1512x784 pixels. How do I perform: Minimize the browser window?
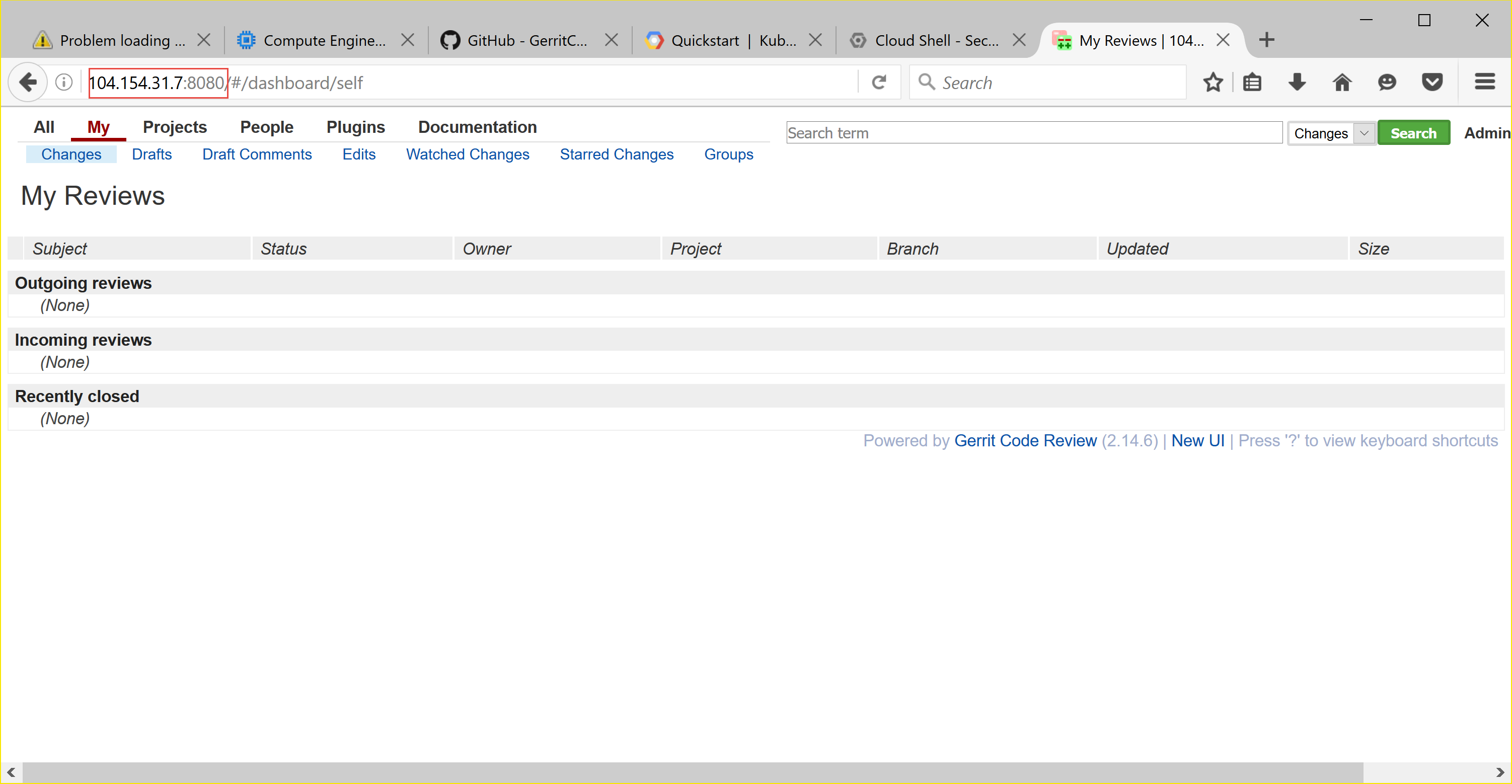[x=1367, y=20]
